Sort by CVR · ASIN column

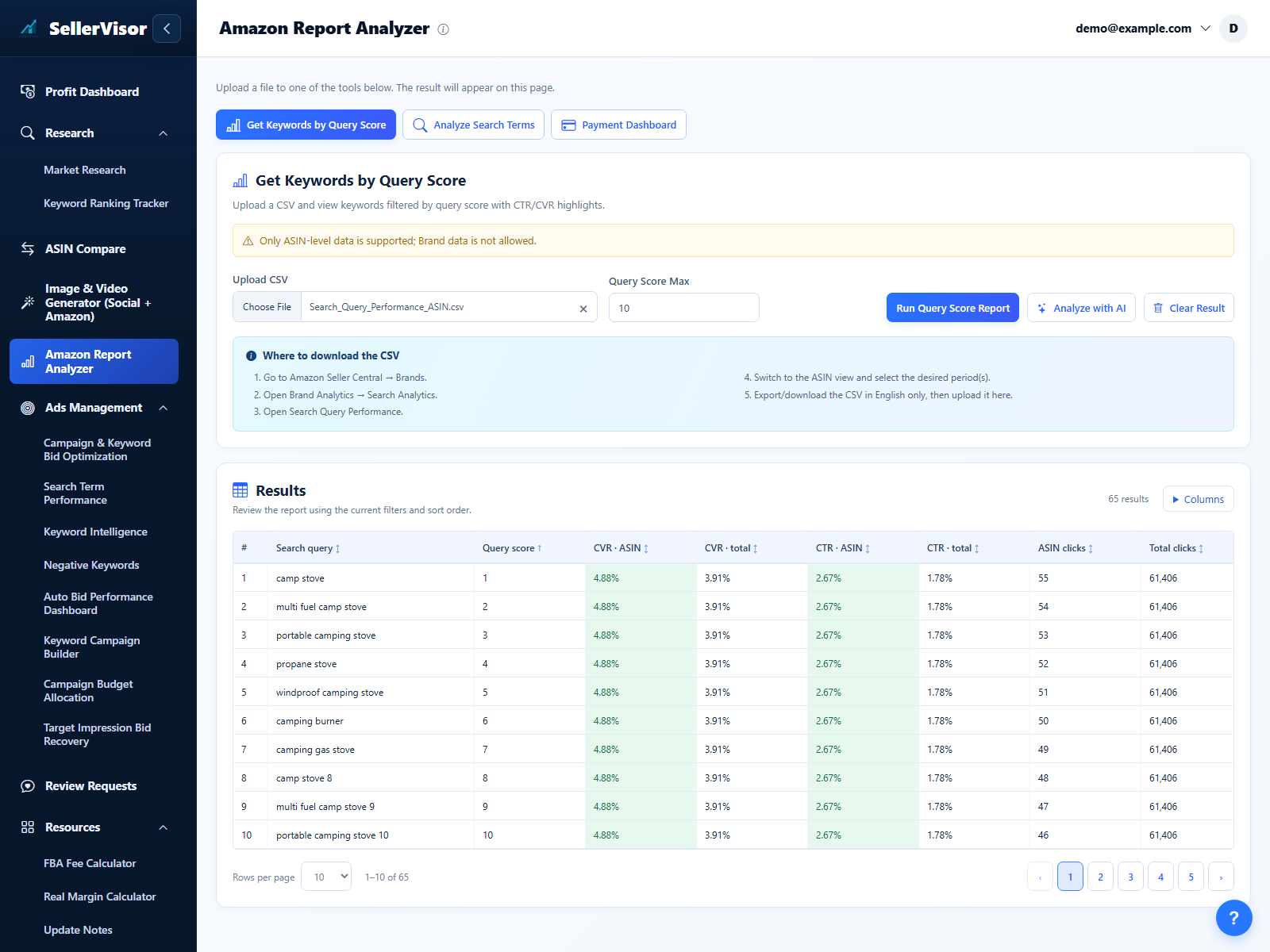point(621,548)
